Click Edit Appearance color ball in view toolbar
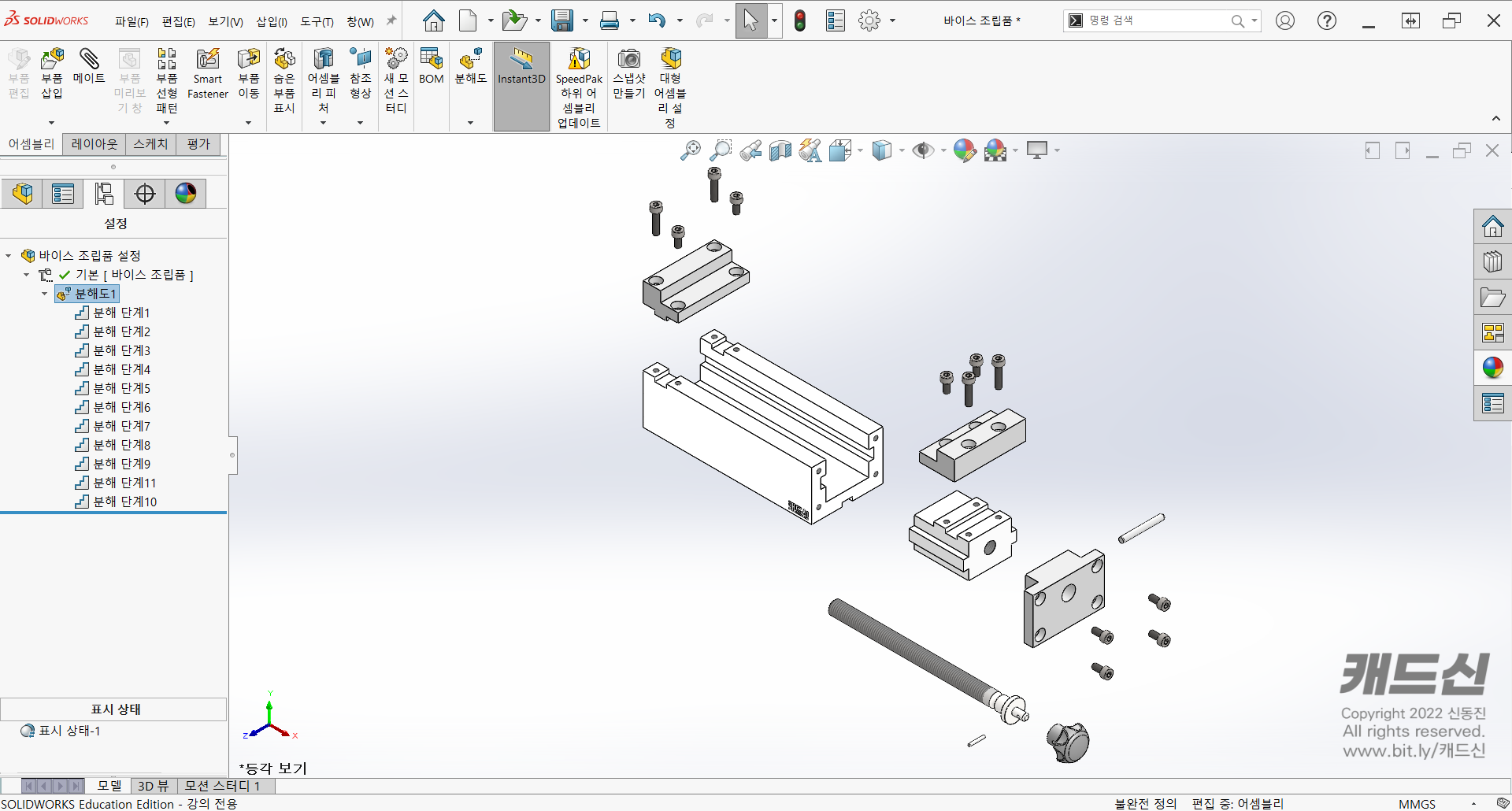The height and width of the screenshot is (811, 1512). point(965,150)
